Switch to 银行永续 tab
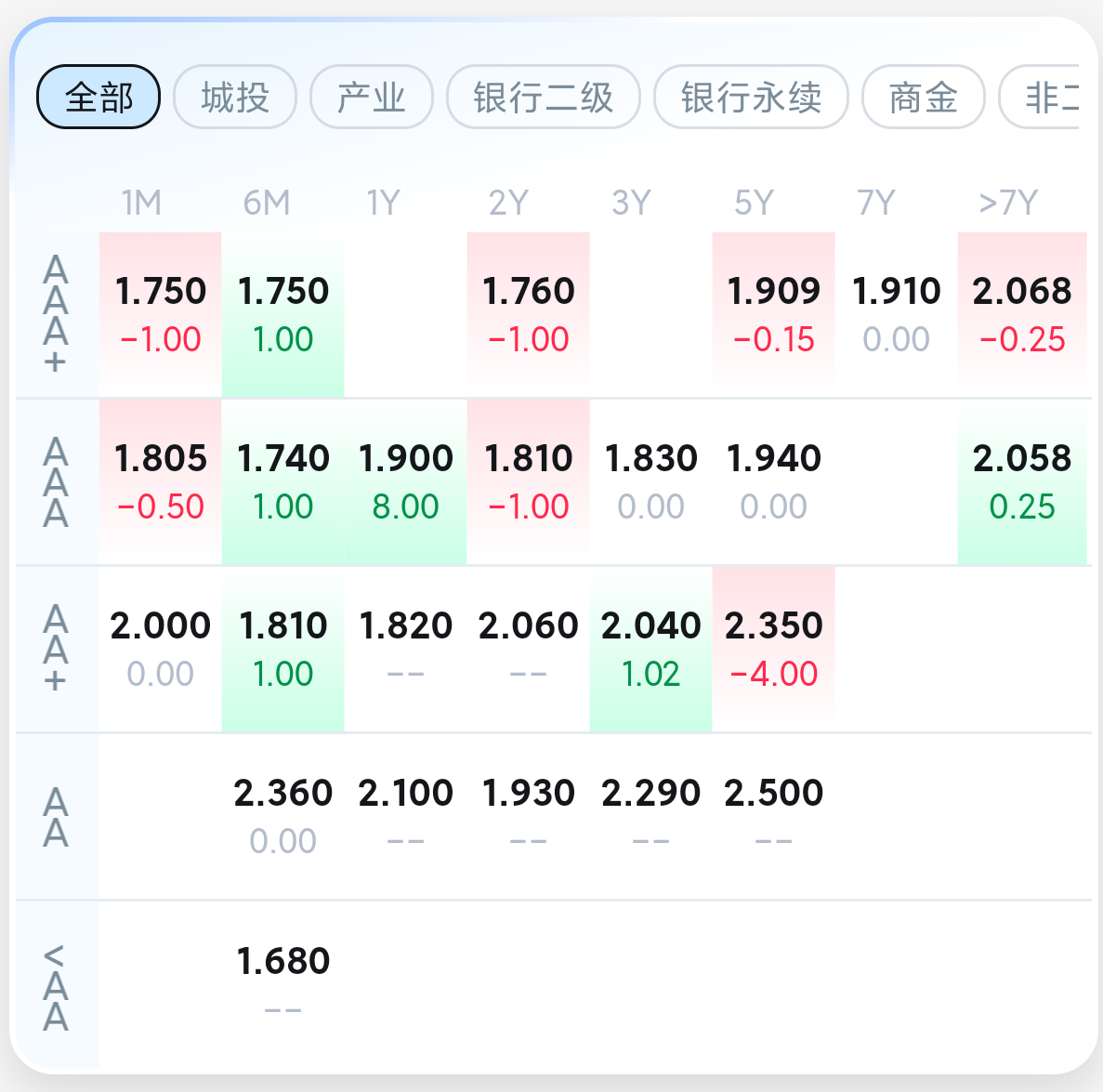The height and width of the screenshot is (1092, 1103). (x=751, y=97)
